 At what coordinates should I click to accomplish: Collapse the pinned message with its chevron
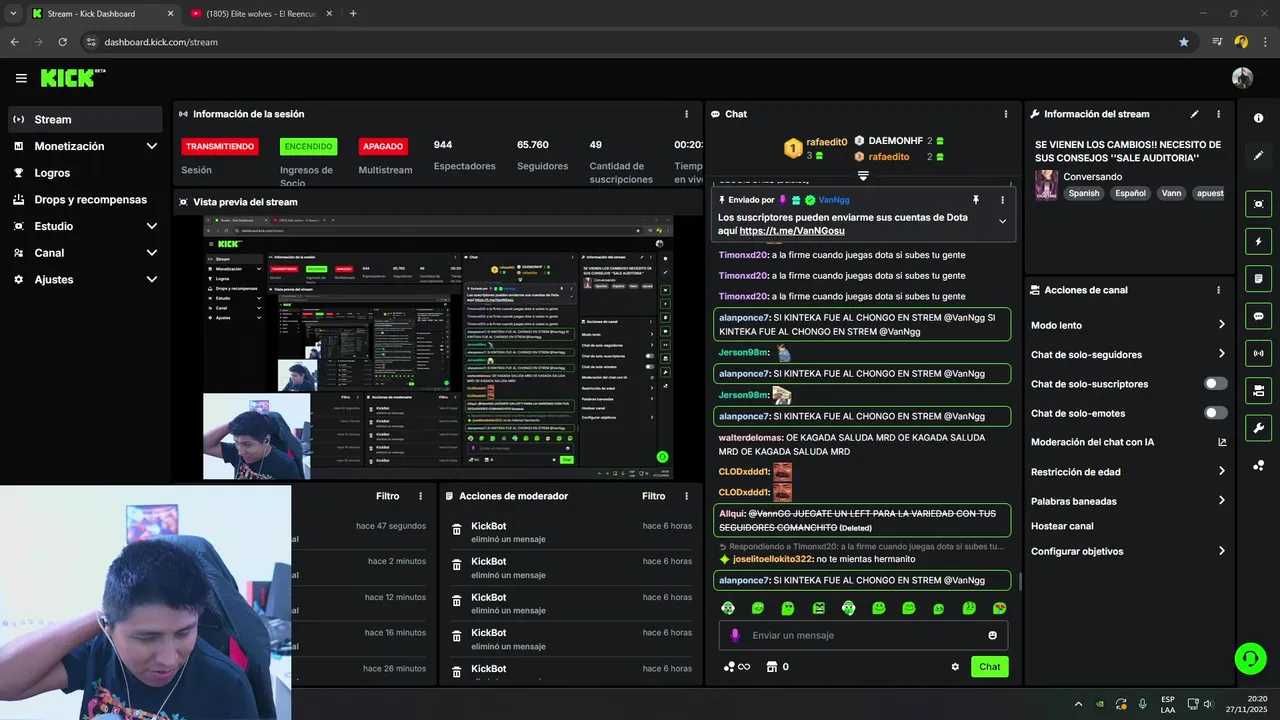point(1002,221)
